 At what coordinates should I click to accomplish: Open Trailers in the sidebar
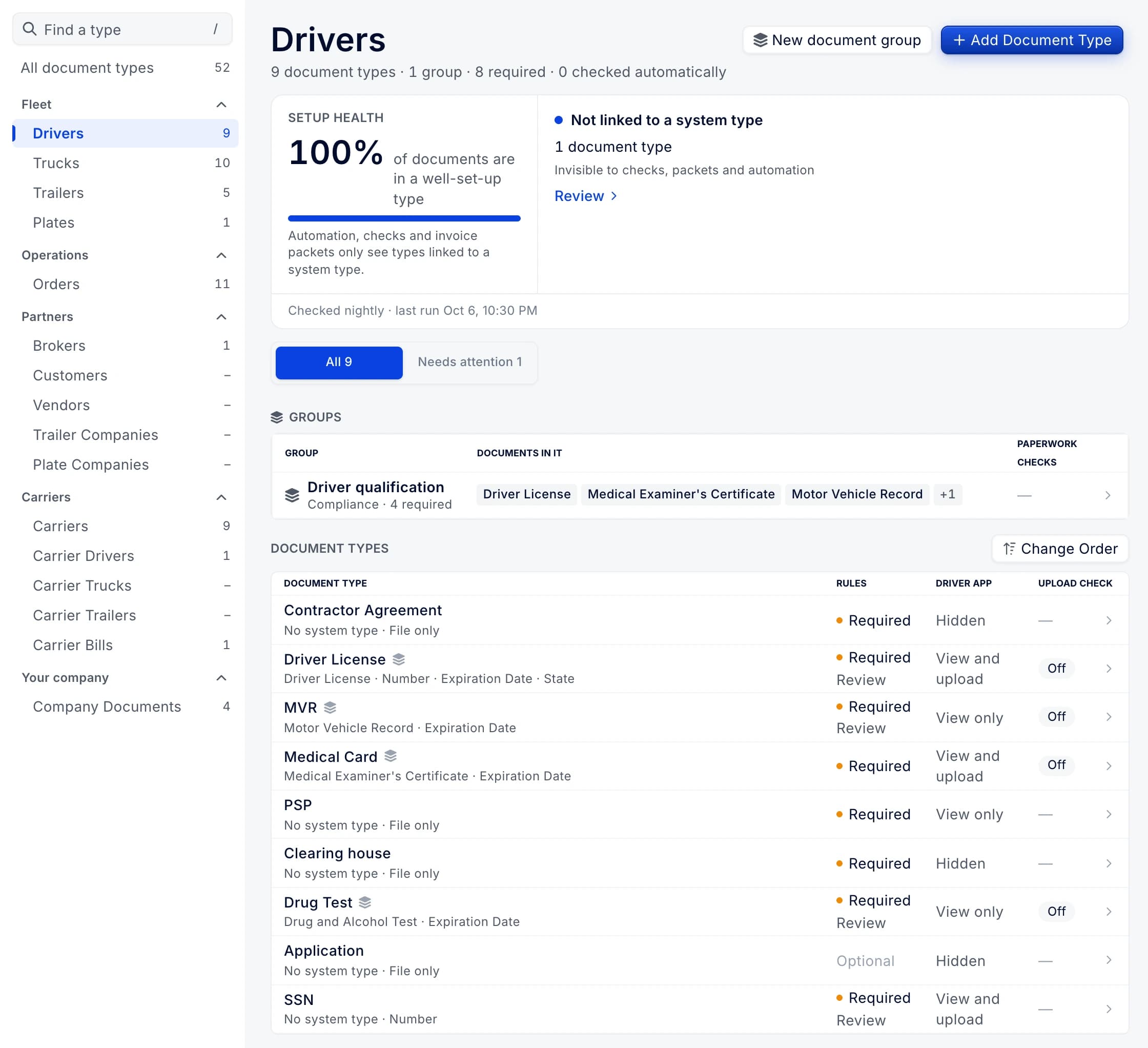(x=125, y=193)
